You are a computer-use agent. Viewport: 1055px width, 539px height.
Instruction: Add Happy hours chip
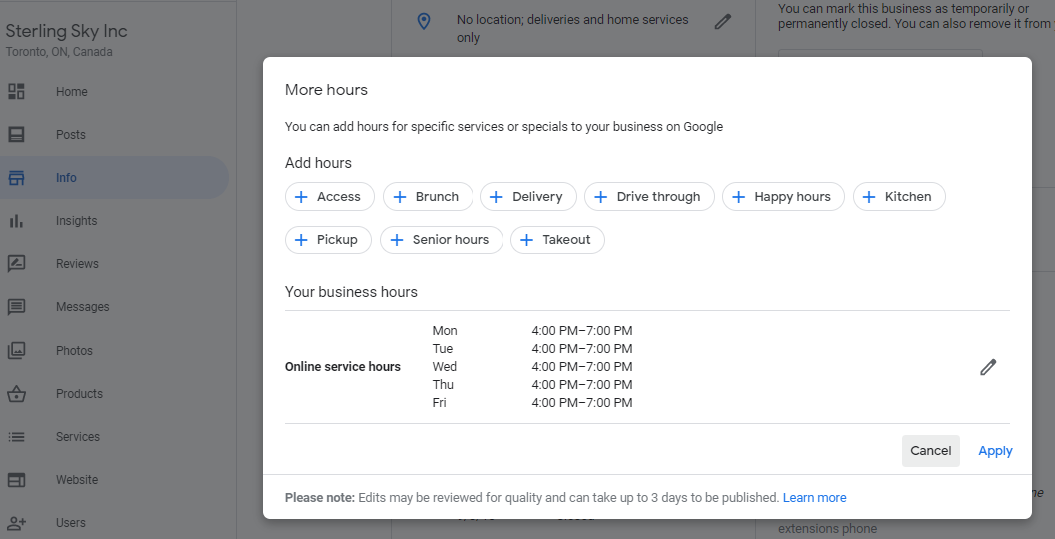tap(783, 197)
